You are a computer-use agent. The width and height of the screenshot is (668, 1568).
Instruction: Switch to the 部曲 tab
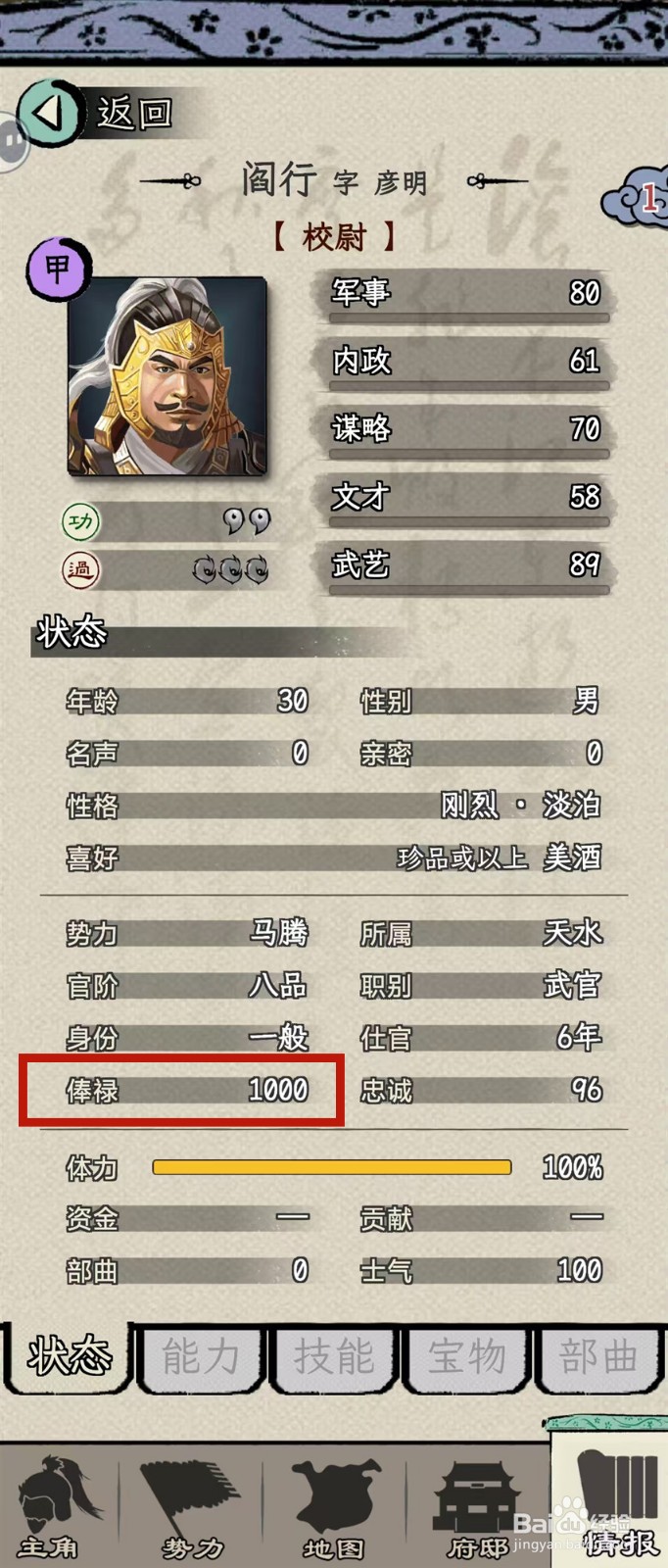599,1357
